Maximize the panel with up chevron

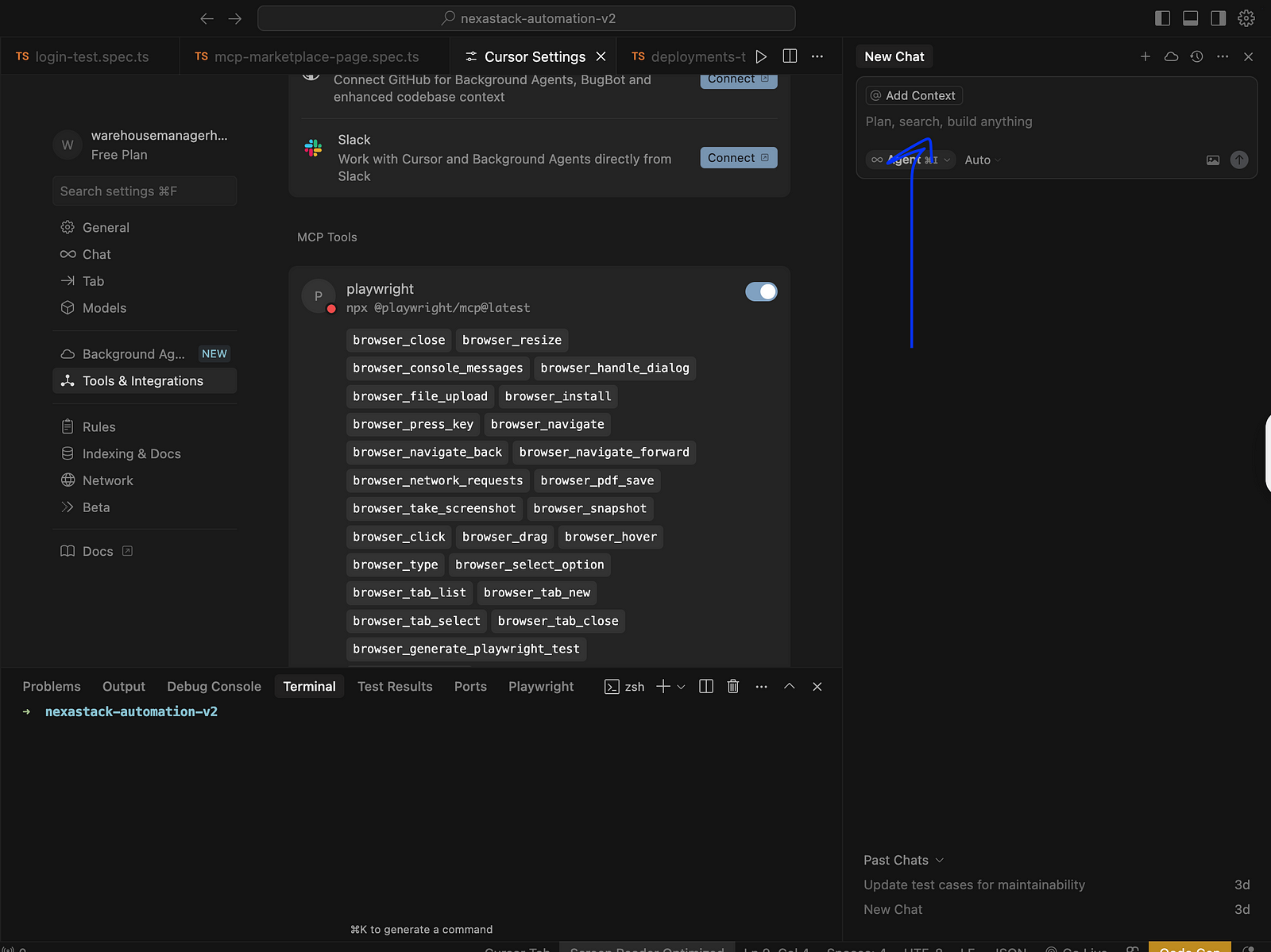[x=790, y=687]
